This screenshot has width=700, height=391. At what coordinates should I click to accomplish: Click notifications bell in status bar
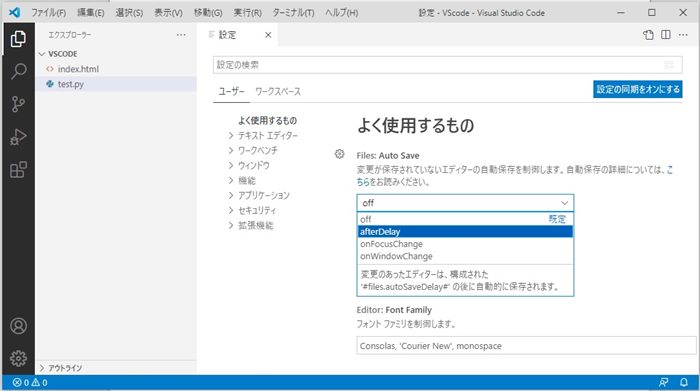[683, 382]
